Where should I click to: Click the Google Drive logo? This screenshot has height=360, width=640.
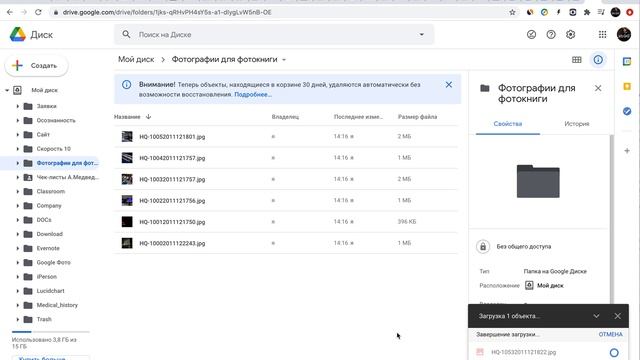(x=18, y=35)
